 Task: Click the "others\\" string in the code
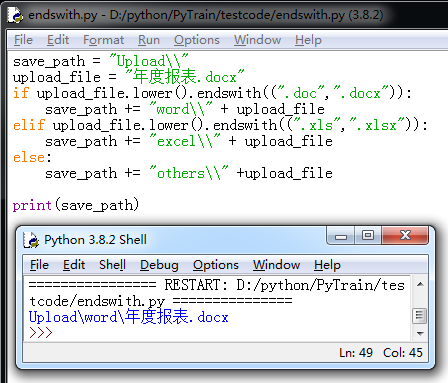[x=189, y=173]
